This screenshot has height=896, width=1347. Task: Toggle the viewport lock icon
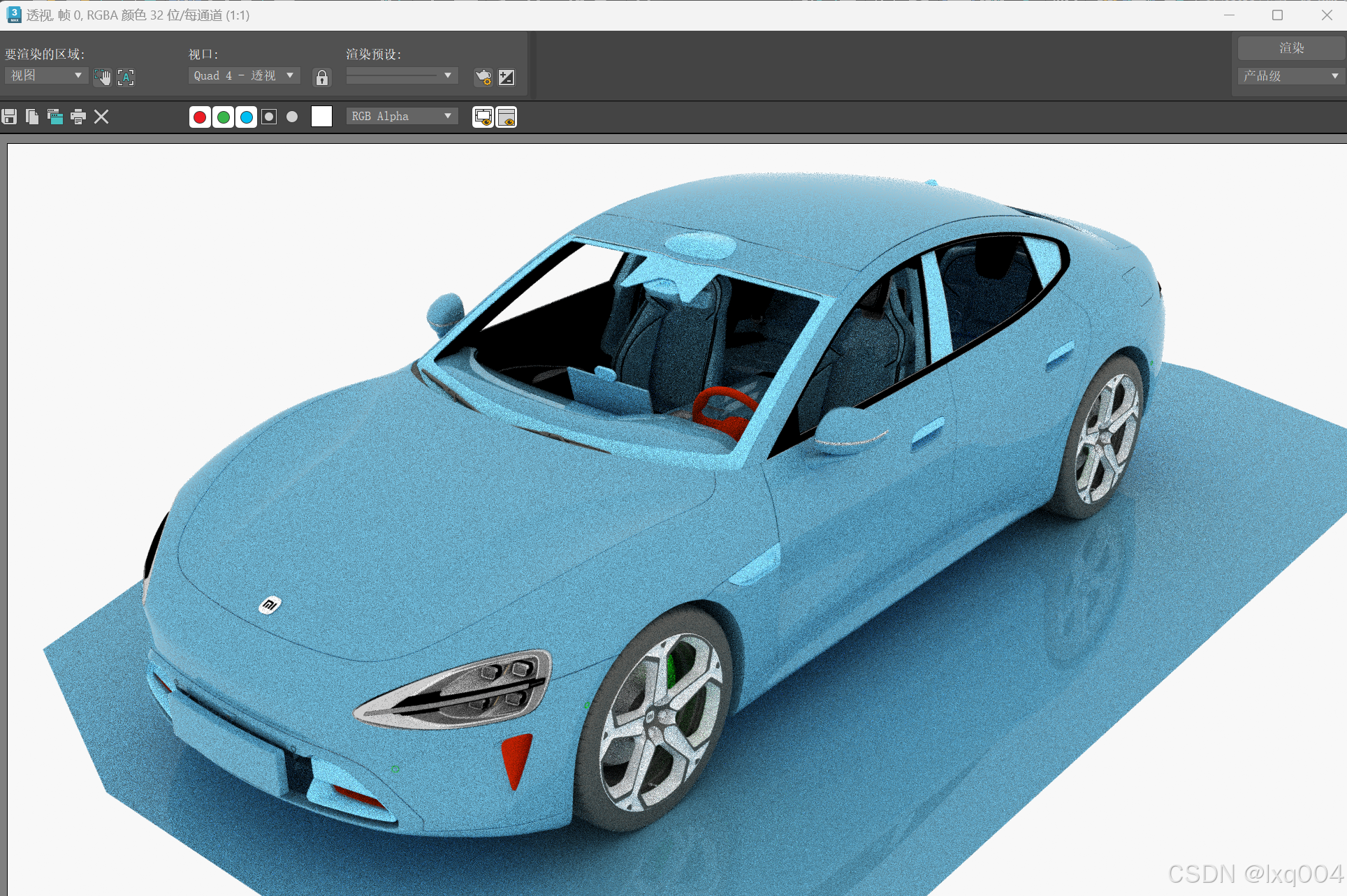tap(321, 77)
